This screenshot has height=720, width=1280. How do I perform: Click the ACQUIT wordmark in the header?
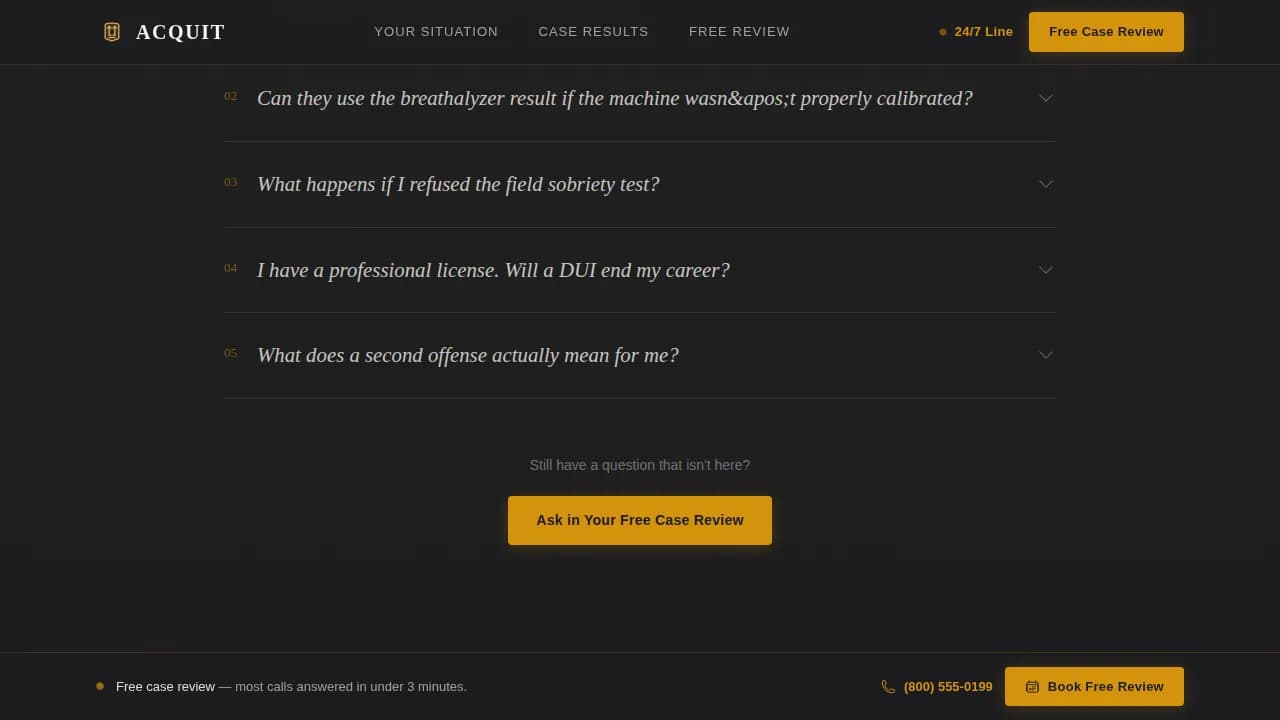click(180, 31)
